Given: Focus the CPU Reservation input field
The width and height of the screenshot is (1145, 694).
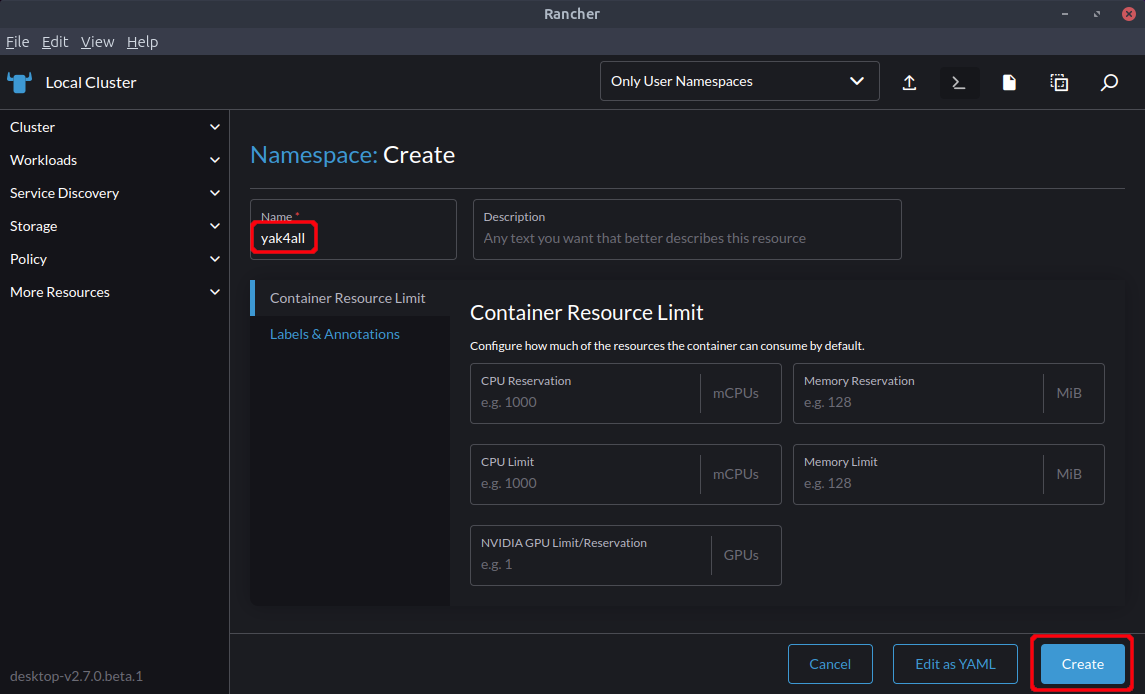Looking at the screenshot, I should 585,402.
